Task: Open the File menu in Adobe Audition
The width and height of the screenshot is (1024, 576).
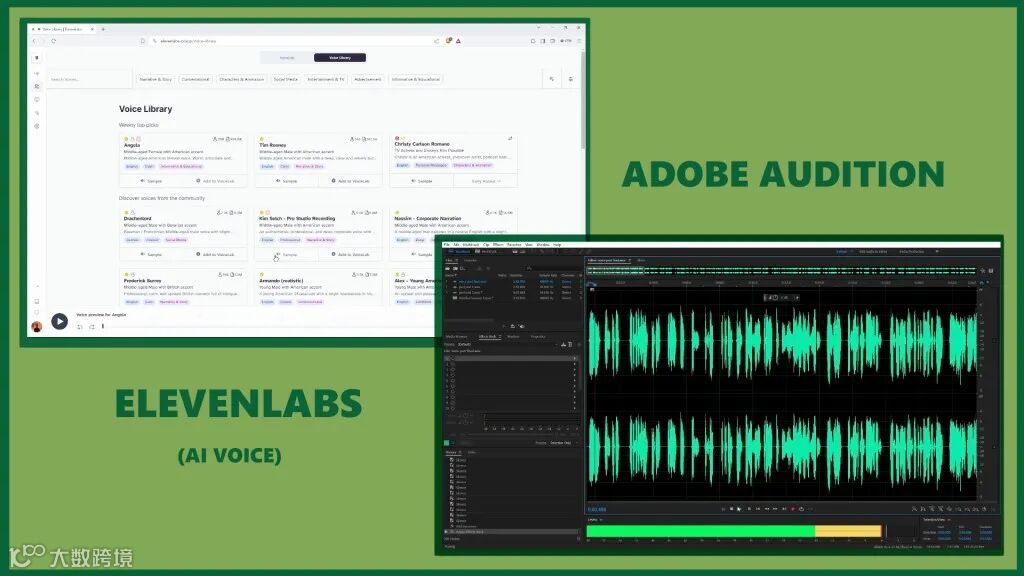Action: pyautogui.click(x=447, y=245)
